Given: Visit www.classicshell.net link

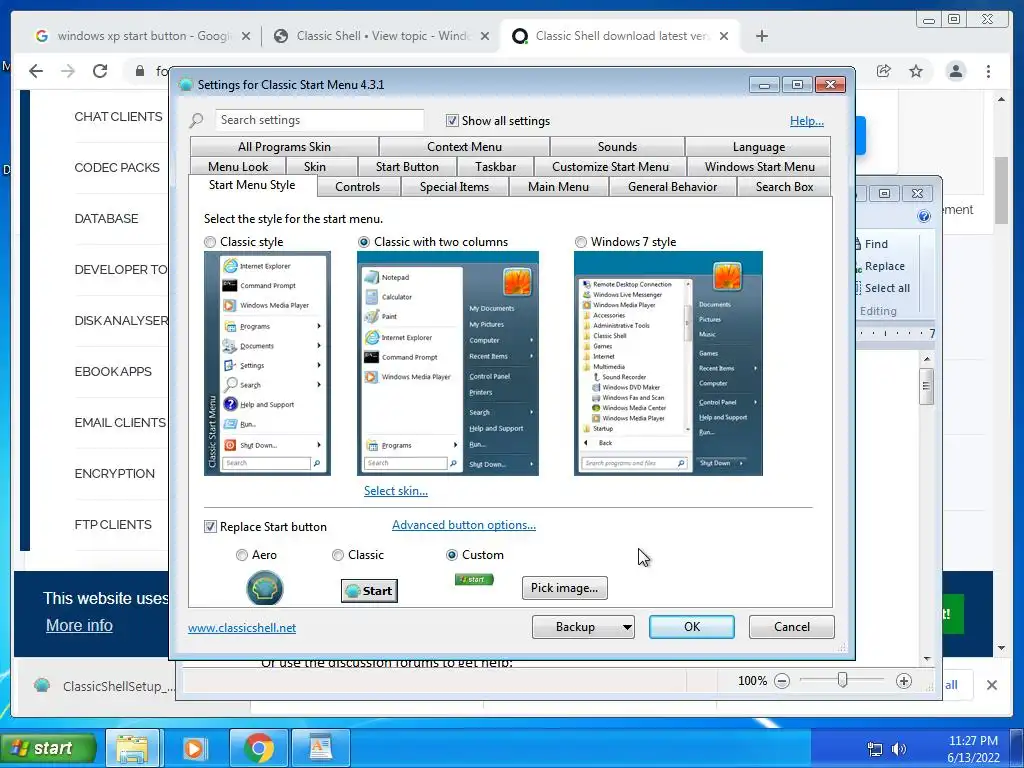Looking at the screenshot, I should point(242,628).
